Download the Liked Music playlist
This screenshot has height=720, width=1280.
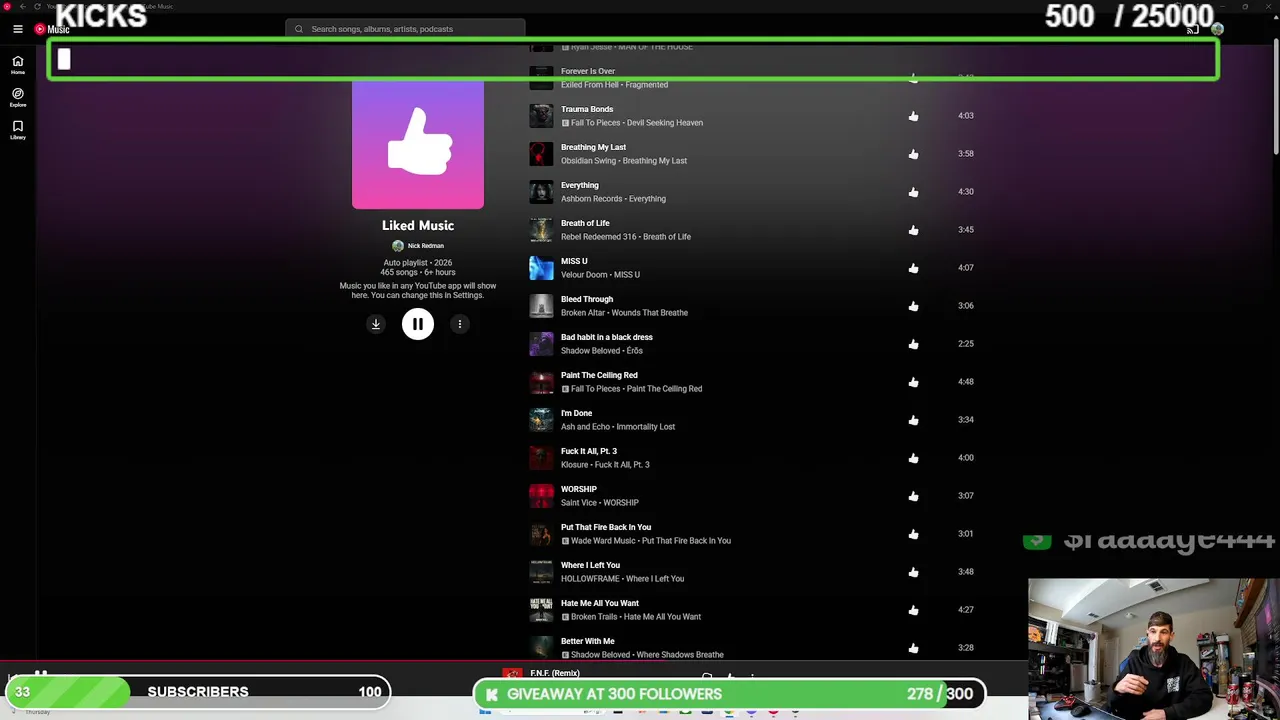click(x=376, y=324)
